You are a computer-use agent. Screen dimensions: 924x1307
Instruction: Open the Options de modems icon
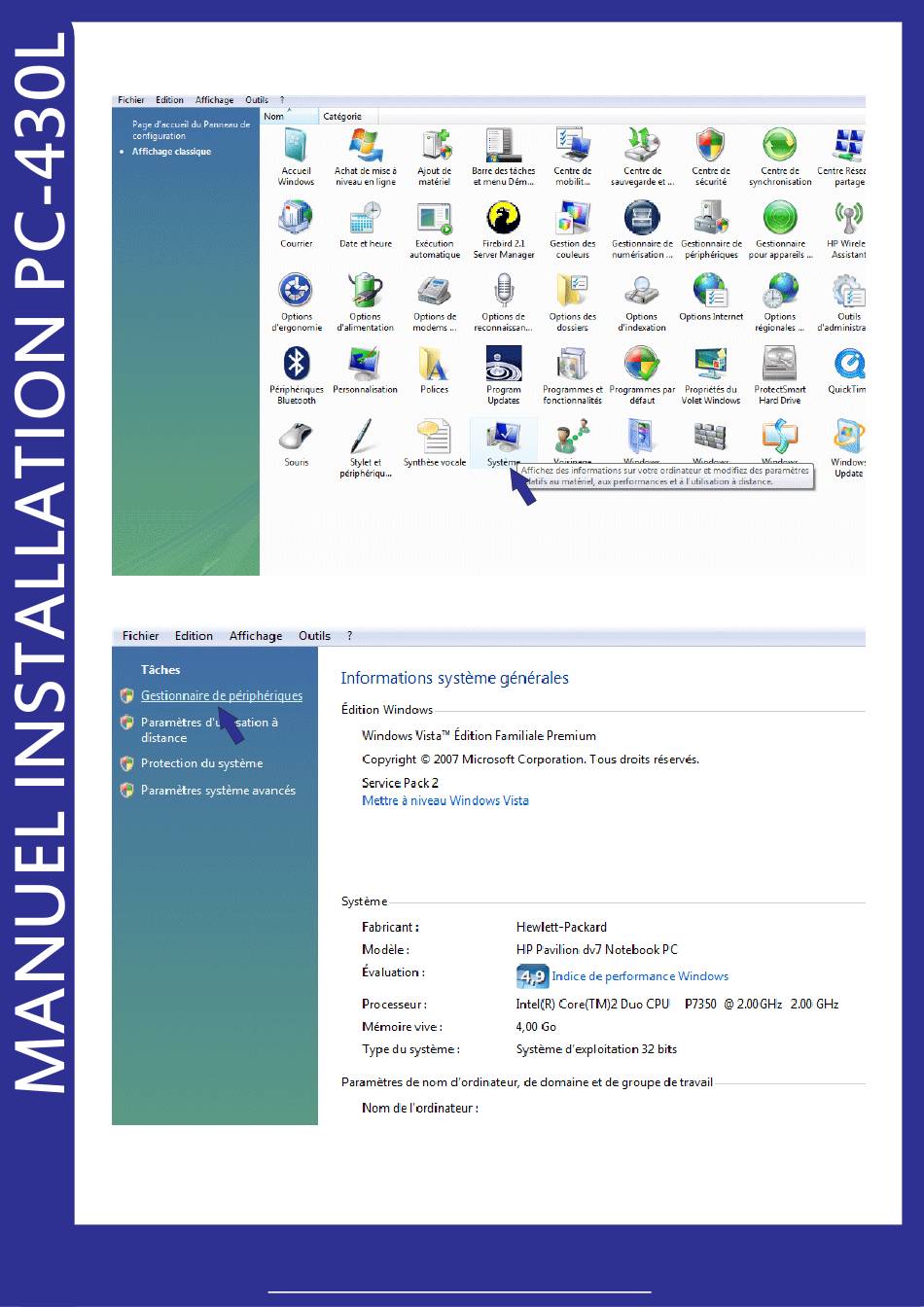(435, 292)
